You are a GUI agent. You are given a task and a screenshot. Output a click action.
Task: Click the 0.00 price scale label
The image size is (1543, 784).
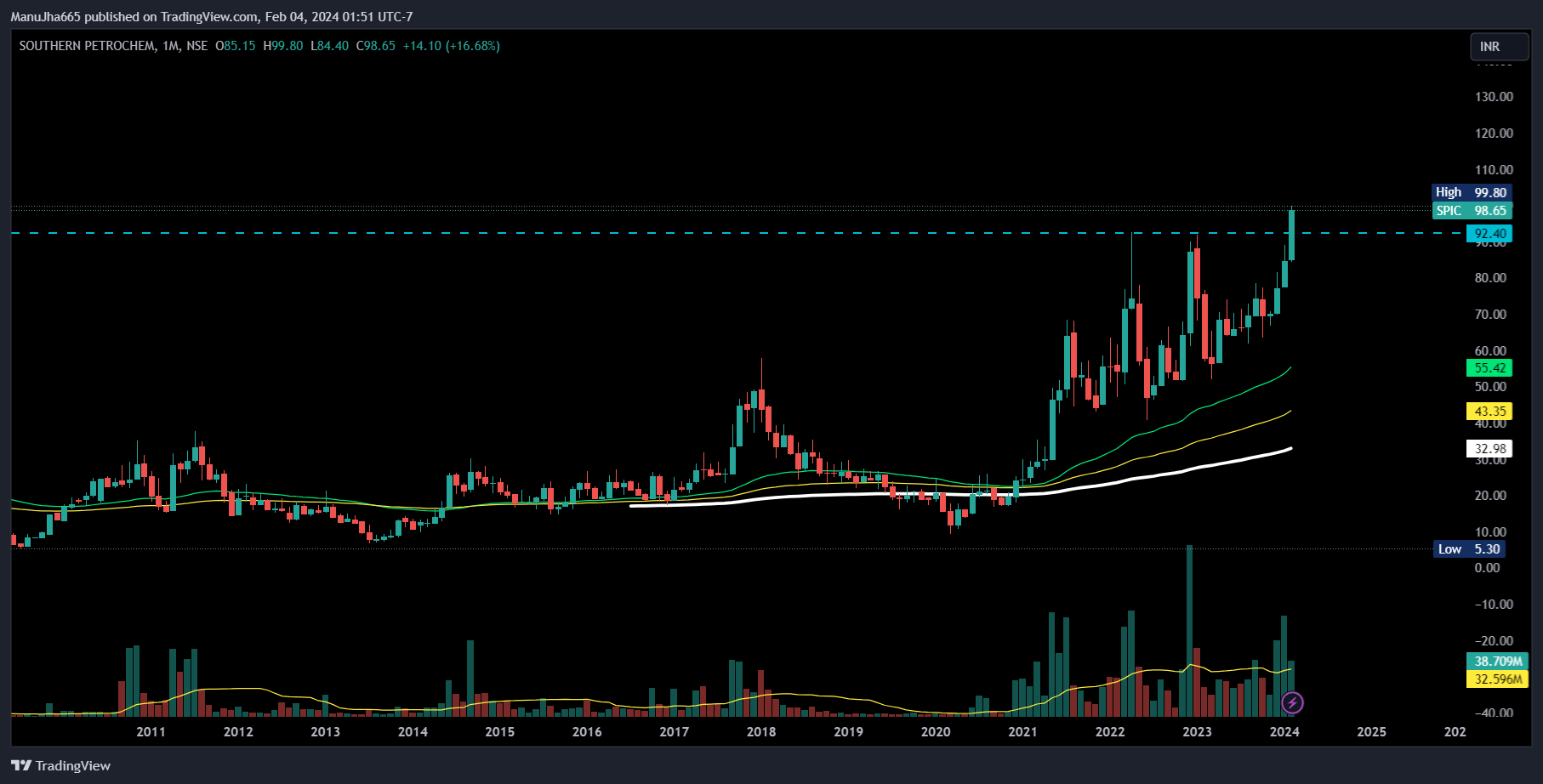tap(1488, 568)
